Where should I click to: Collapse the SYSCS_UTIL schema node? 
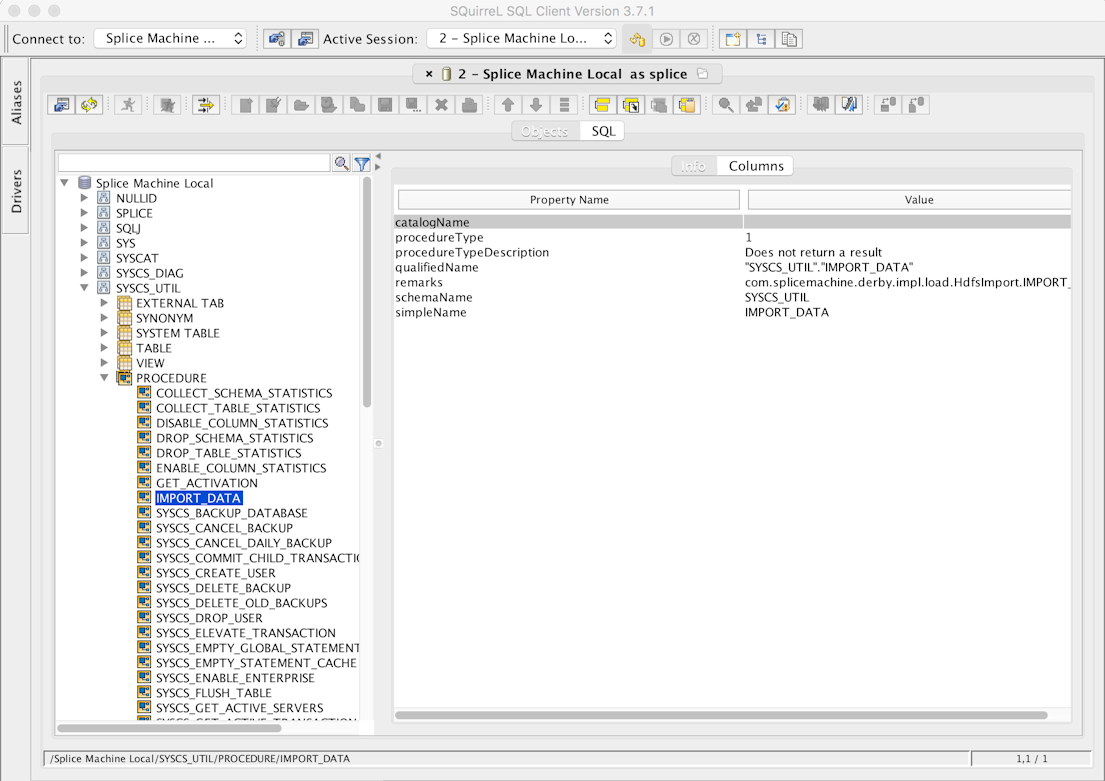[x=85, y=288]
